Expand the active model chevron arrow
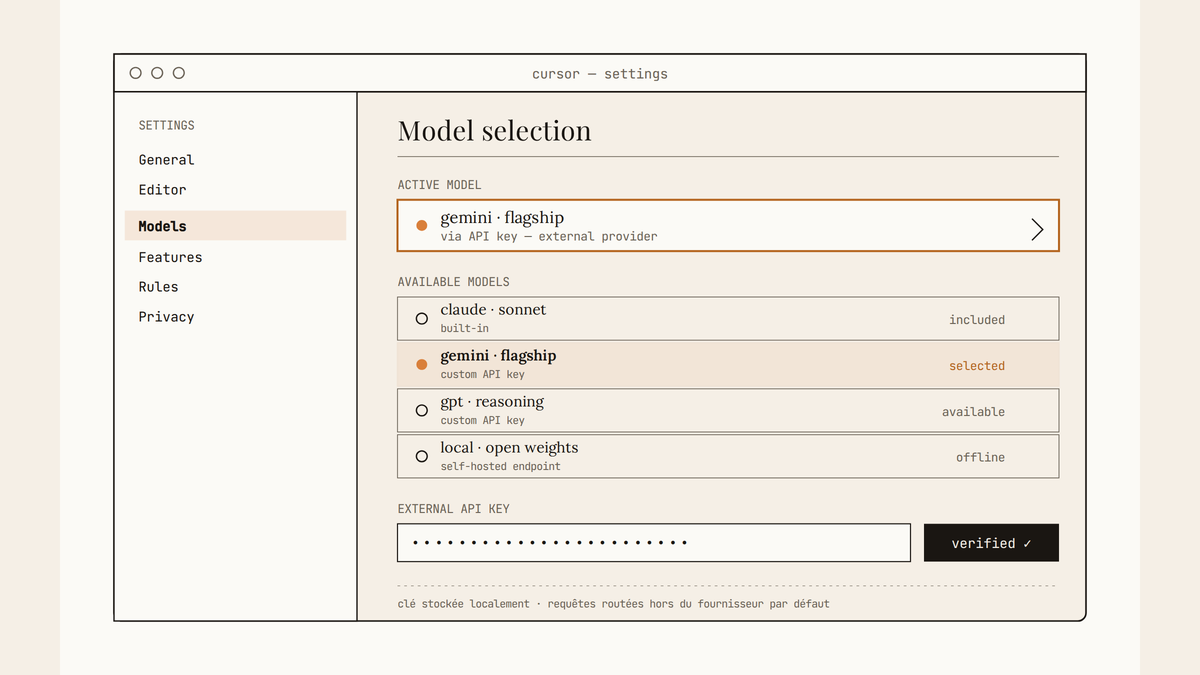The image size is (1200, 675). [1037, 230]
